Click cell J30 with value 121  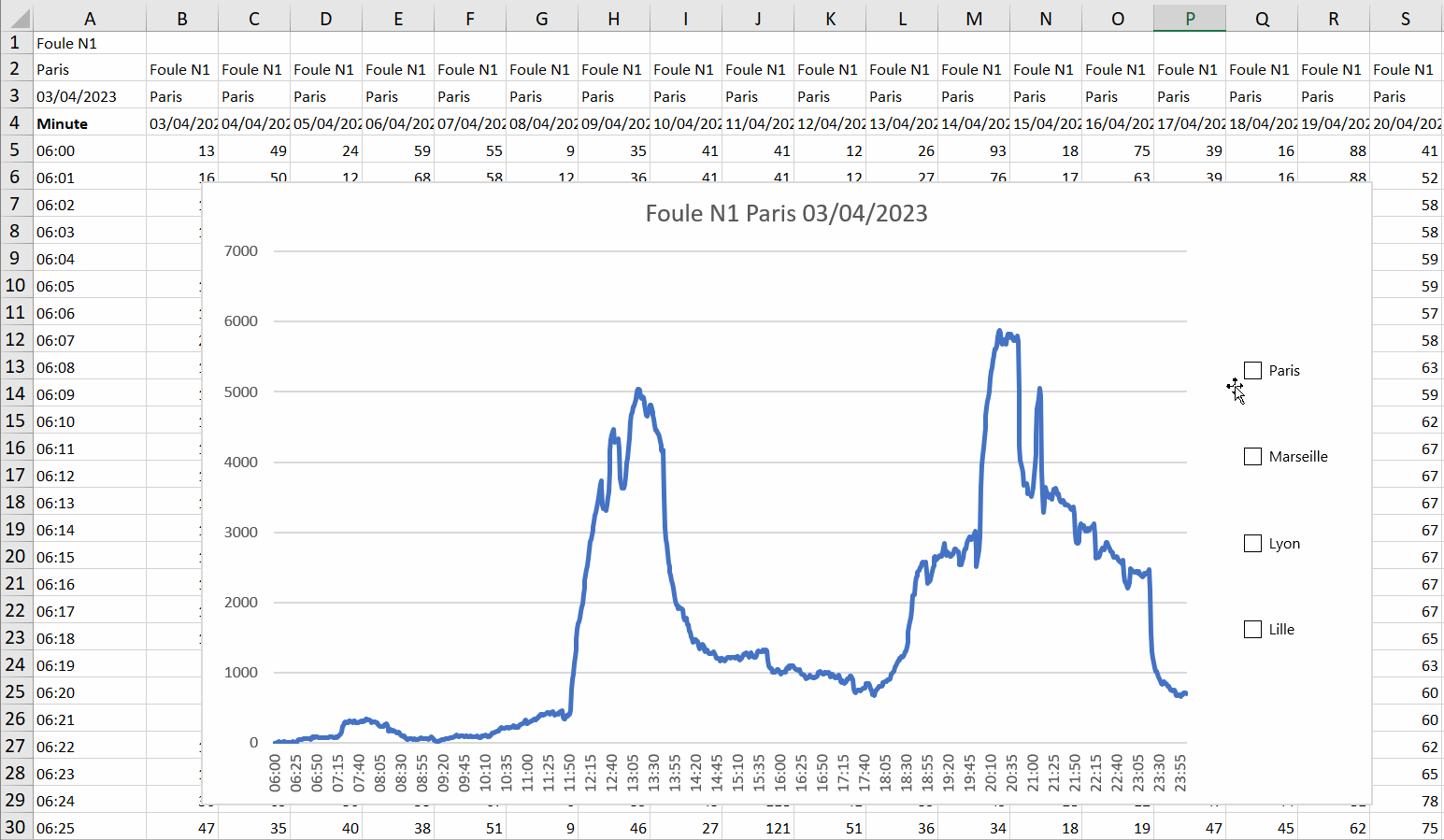(x=758, y=828)
